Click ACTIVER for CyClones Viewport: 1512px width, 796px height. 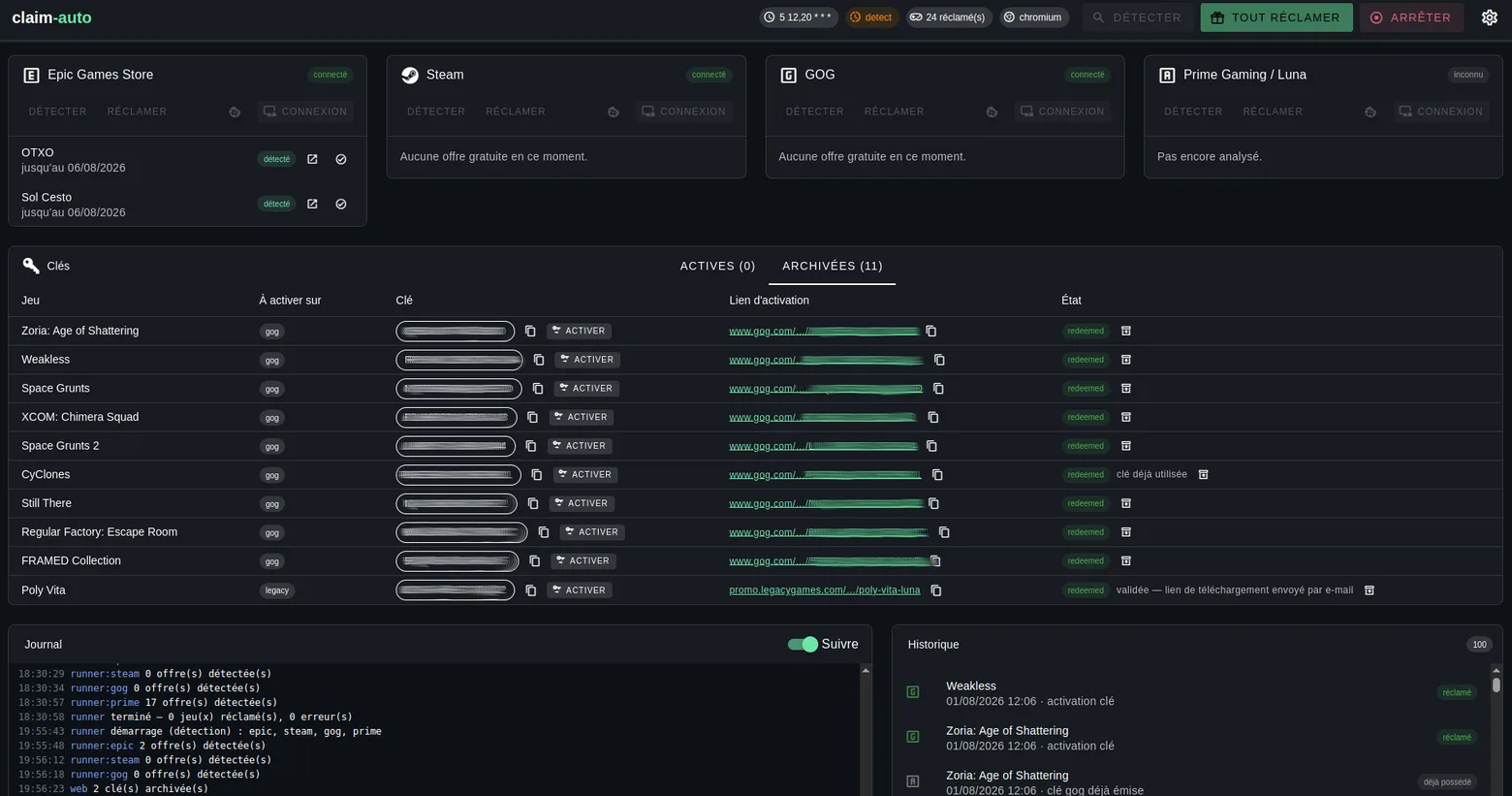585,475
